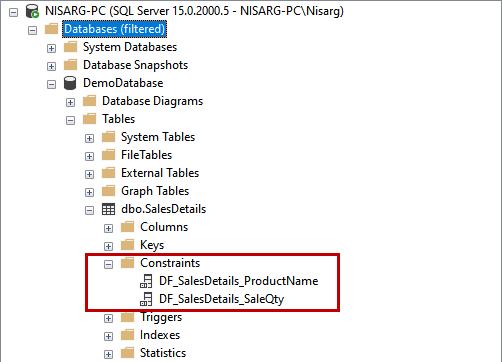502x362 pixels.
Task: Expand the Database Snapshots node
Action: [x=51, y=67]
